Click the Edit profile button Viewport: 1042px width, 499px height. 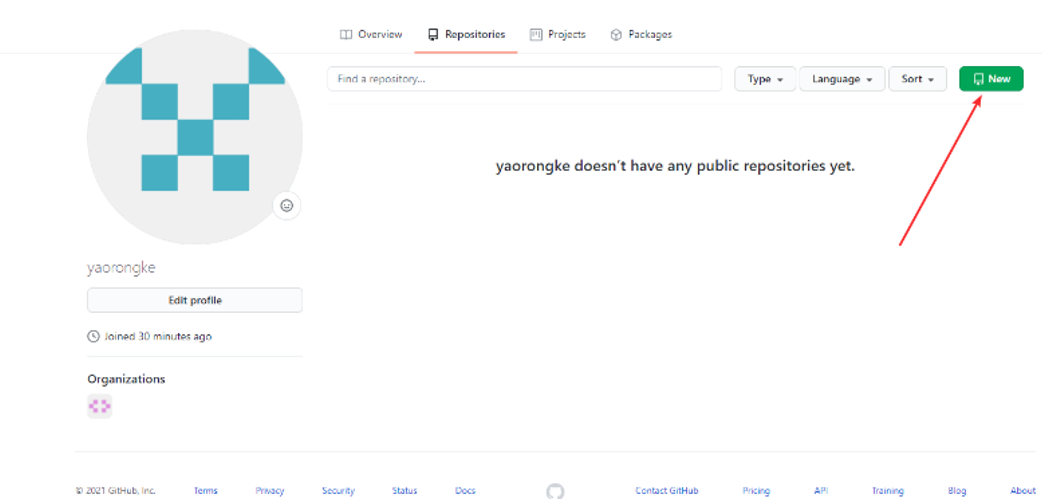(195, 300)
